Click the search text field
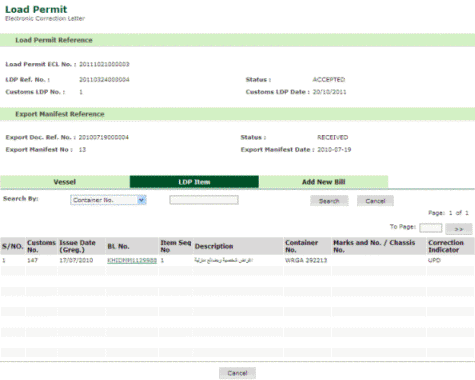475x380 pixels. pos(204,200)
